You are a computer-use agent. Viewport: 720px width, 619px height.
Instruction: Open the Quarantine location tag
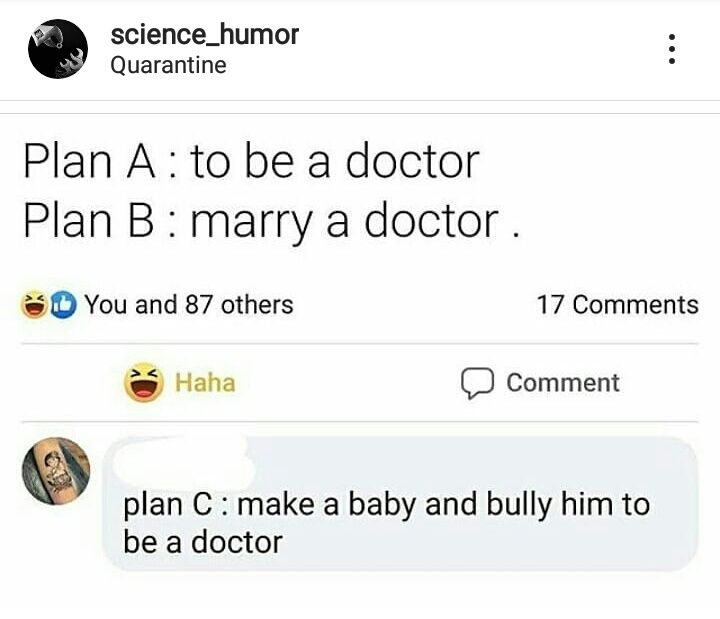[168, 66]
